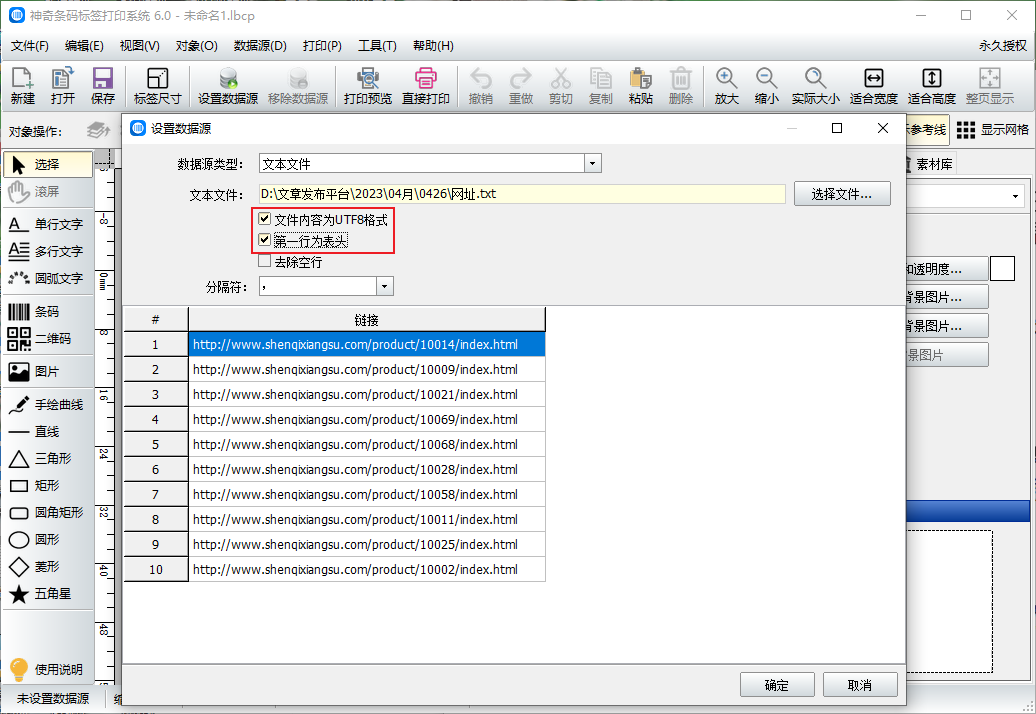Switch to 素材库 tab
This screenshot has width=1036, height=714.
(x=932, y=164)
